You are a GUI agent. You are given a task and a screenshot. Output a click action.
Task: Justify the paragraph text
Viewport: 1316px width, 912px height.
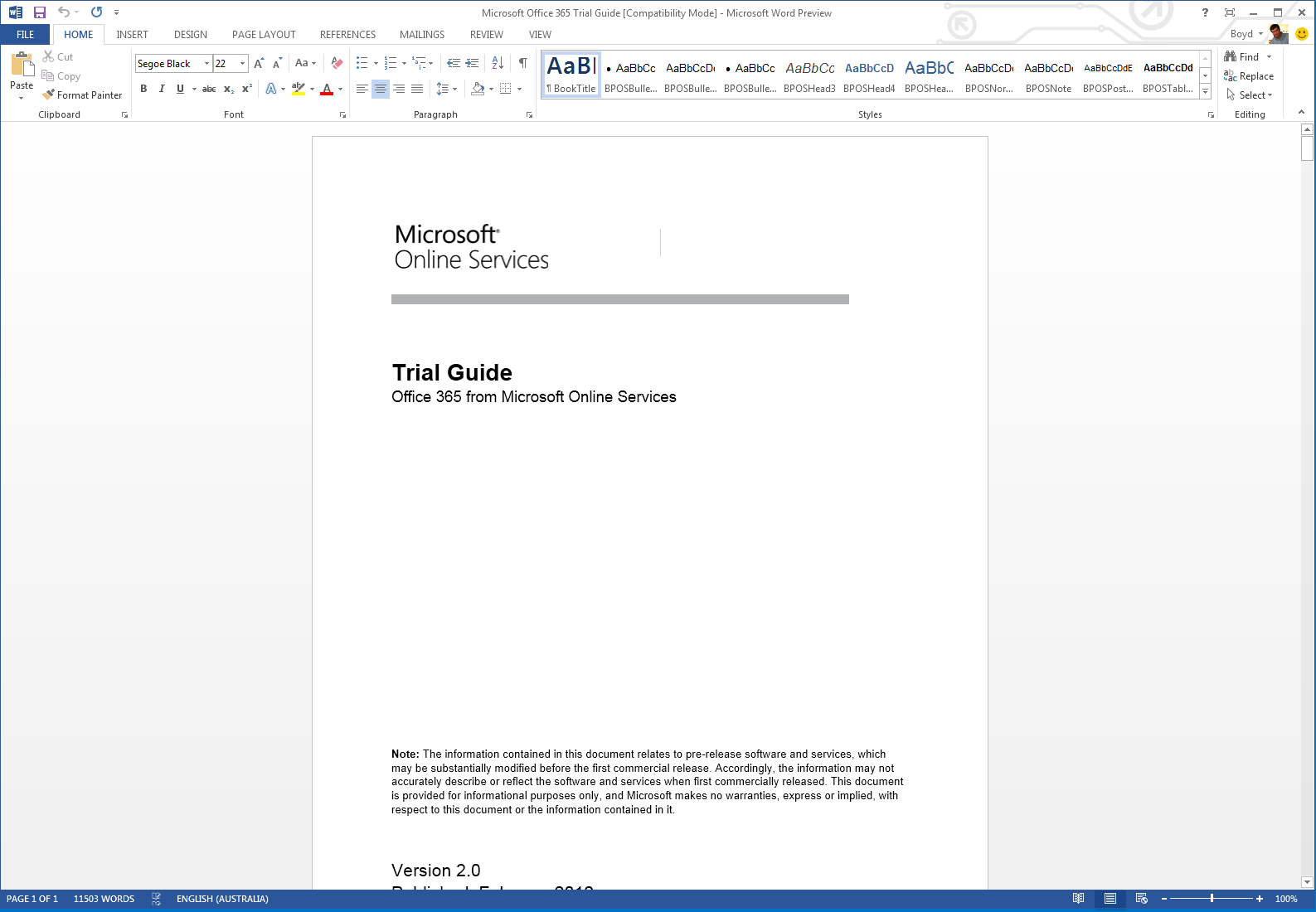pos(417,89)
